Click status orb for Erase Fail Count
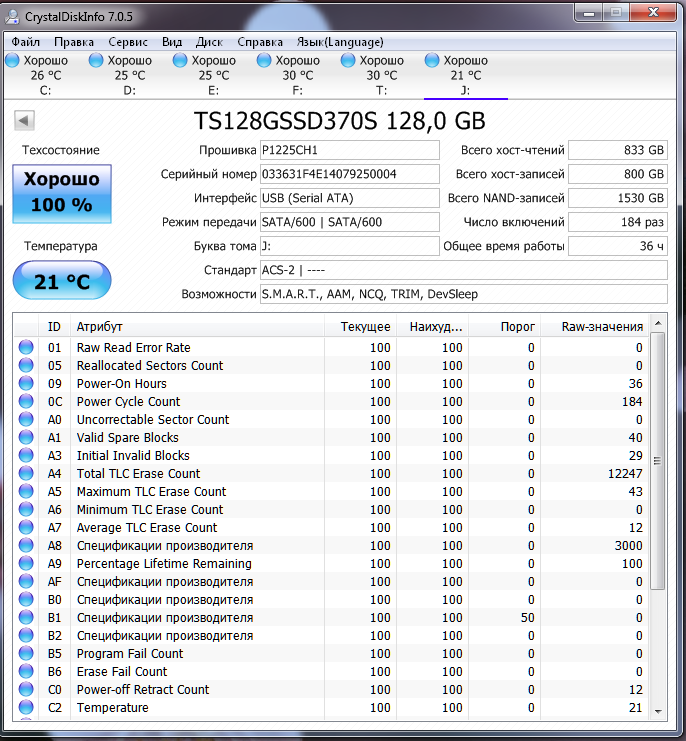Screen dimensions: 686x741 point(26,671)
